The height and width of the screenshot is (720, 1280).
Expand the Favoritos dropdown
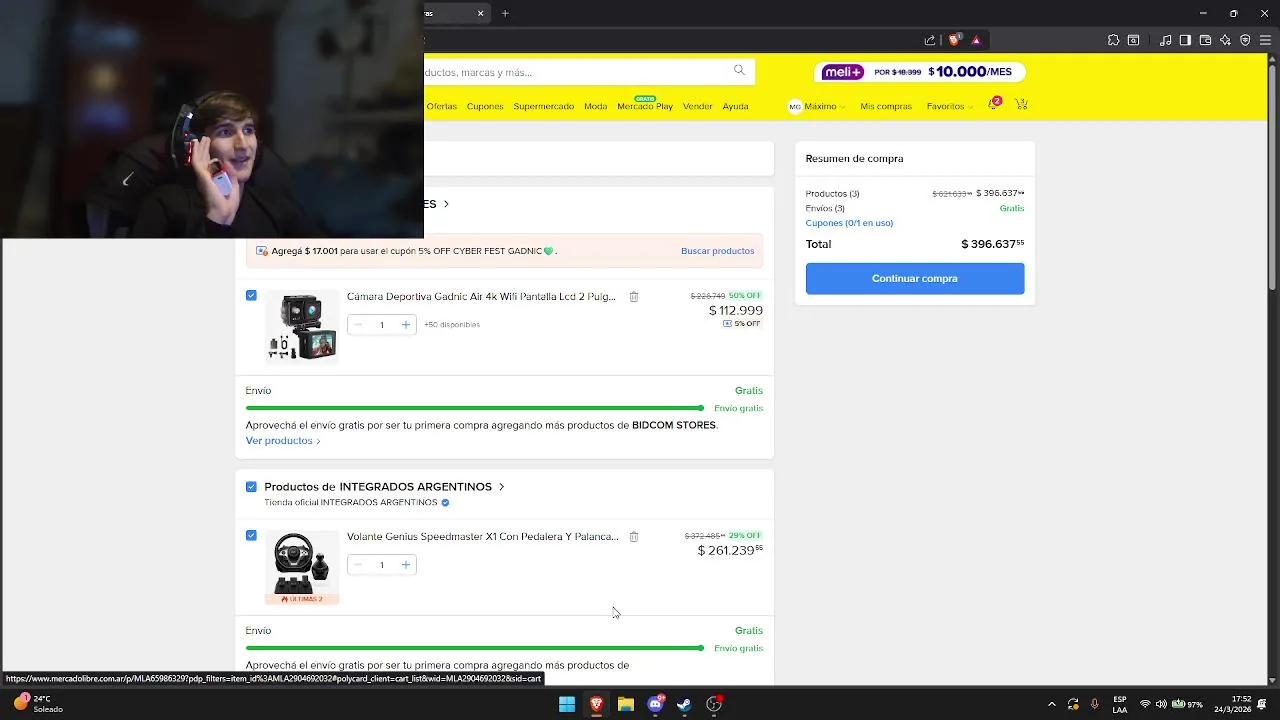coord(950,106)
